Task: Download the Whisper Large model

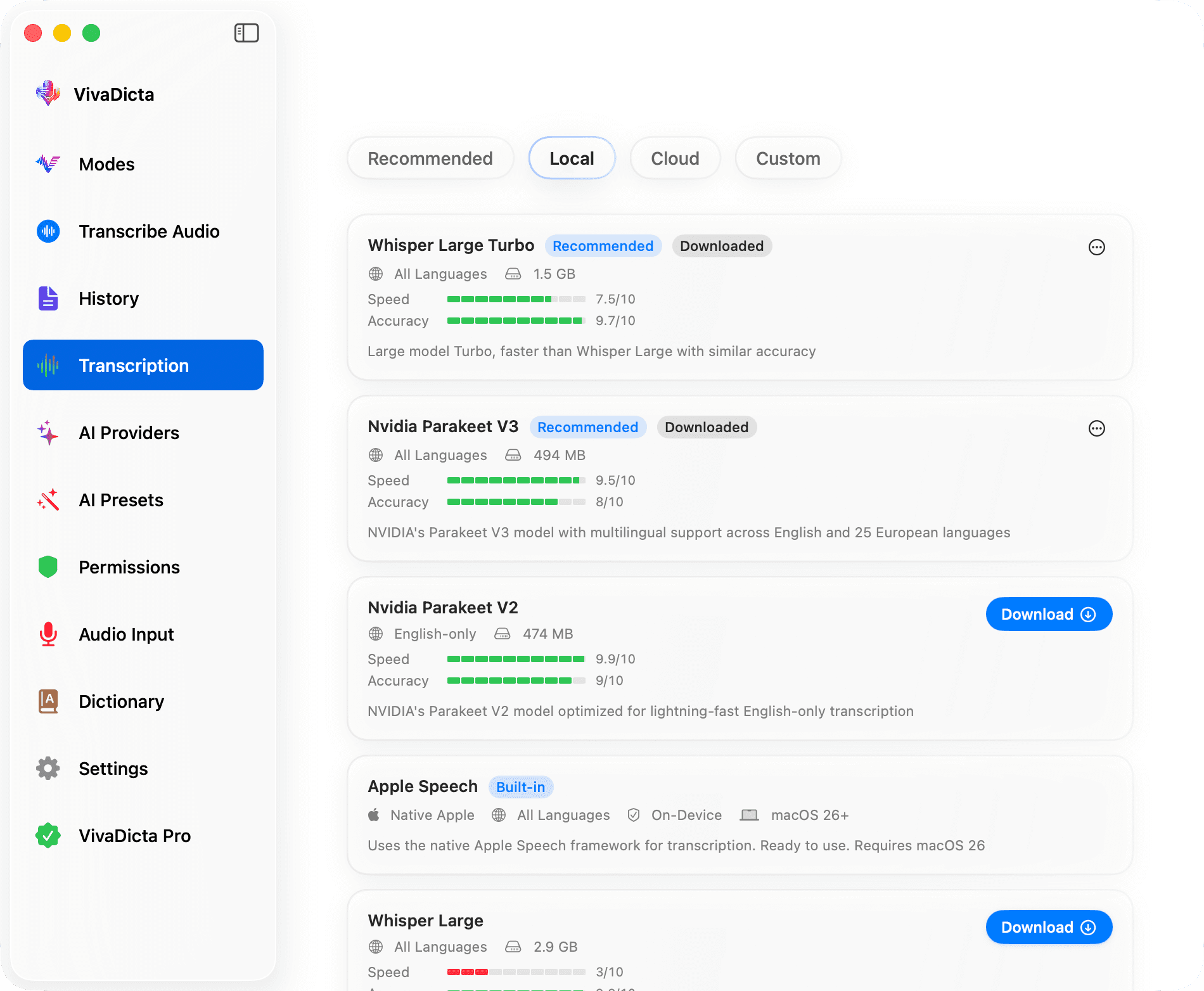Action: point(1048,927)
